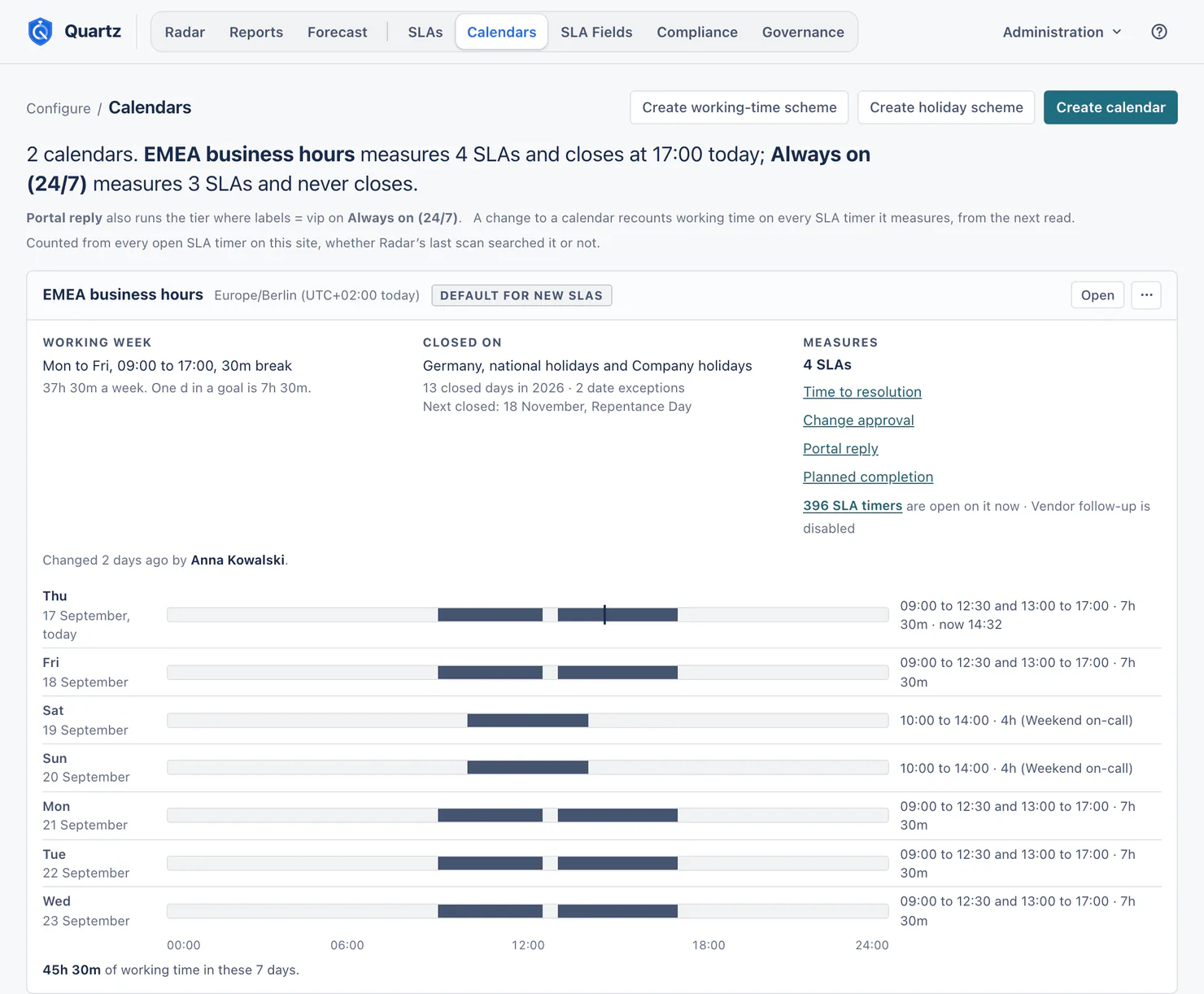Screen dimensions: 1204x994
Task: Go to the Radar tab
Action: 185,32
